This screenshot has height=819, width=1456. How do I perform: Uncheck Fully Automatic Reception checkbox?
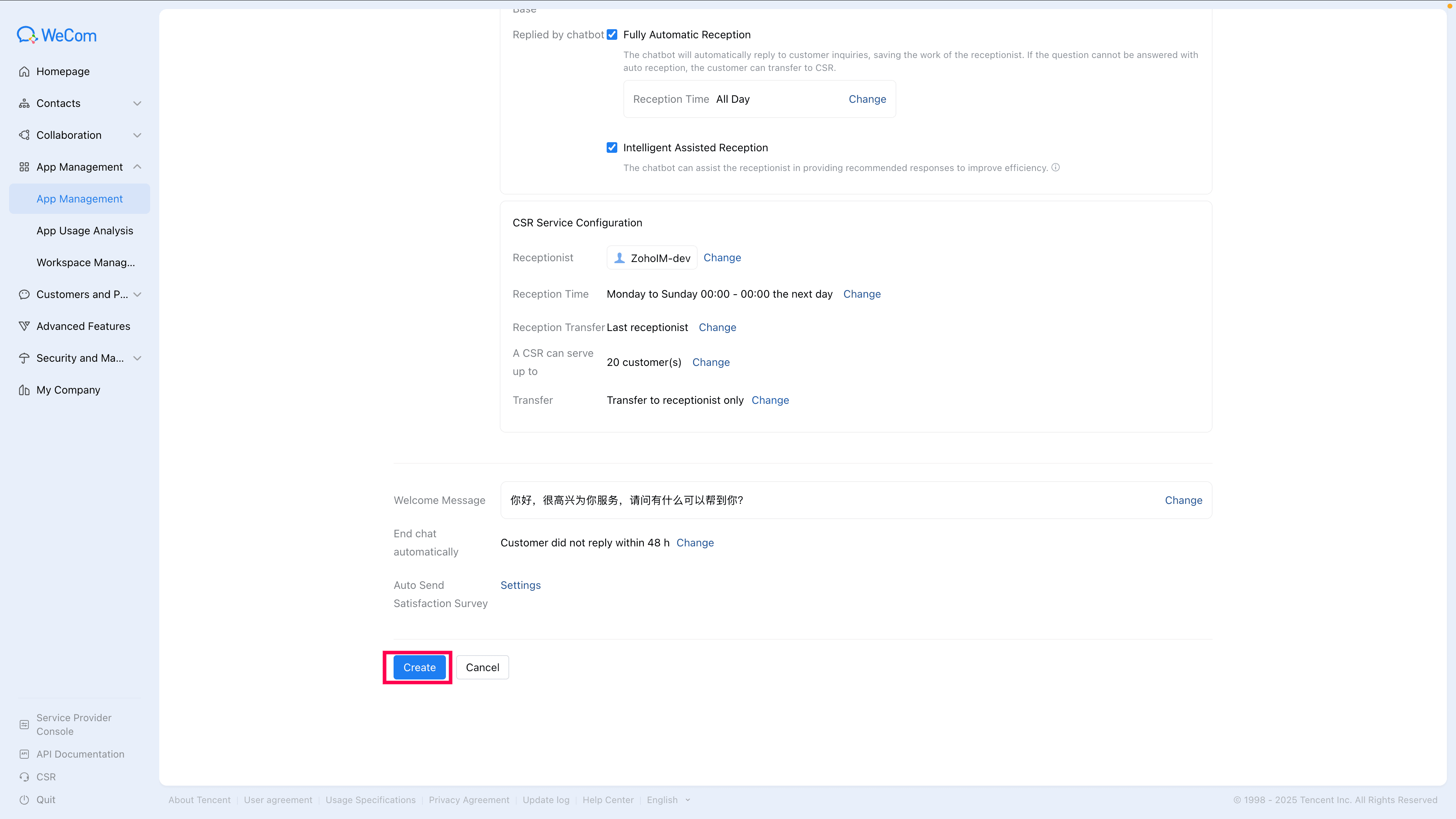tap(612, 35)
